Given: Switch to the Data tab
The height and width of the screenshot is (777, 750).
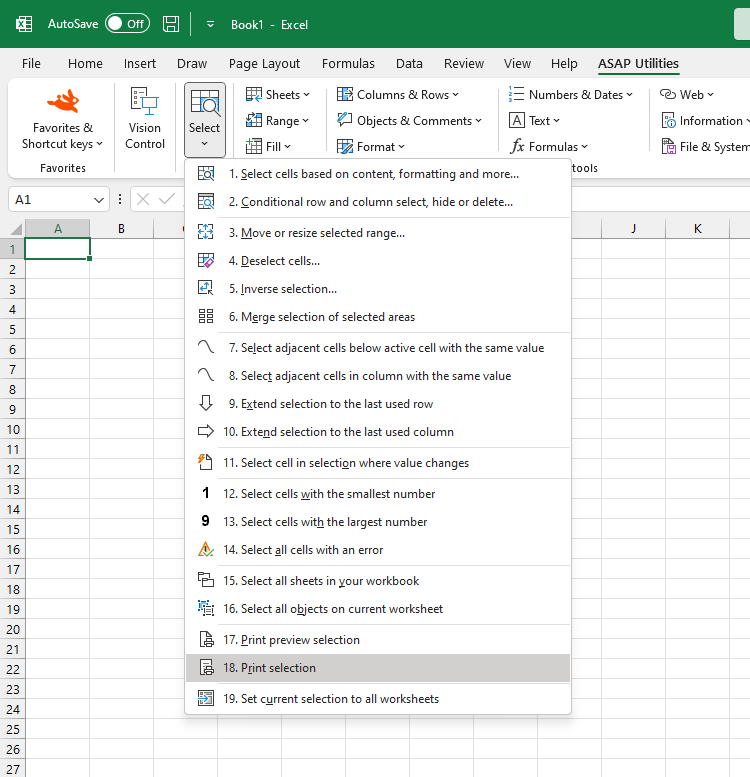Looking at the screenshot, I should tap(409, 63).
